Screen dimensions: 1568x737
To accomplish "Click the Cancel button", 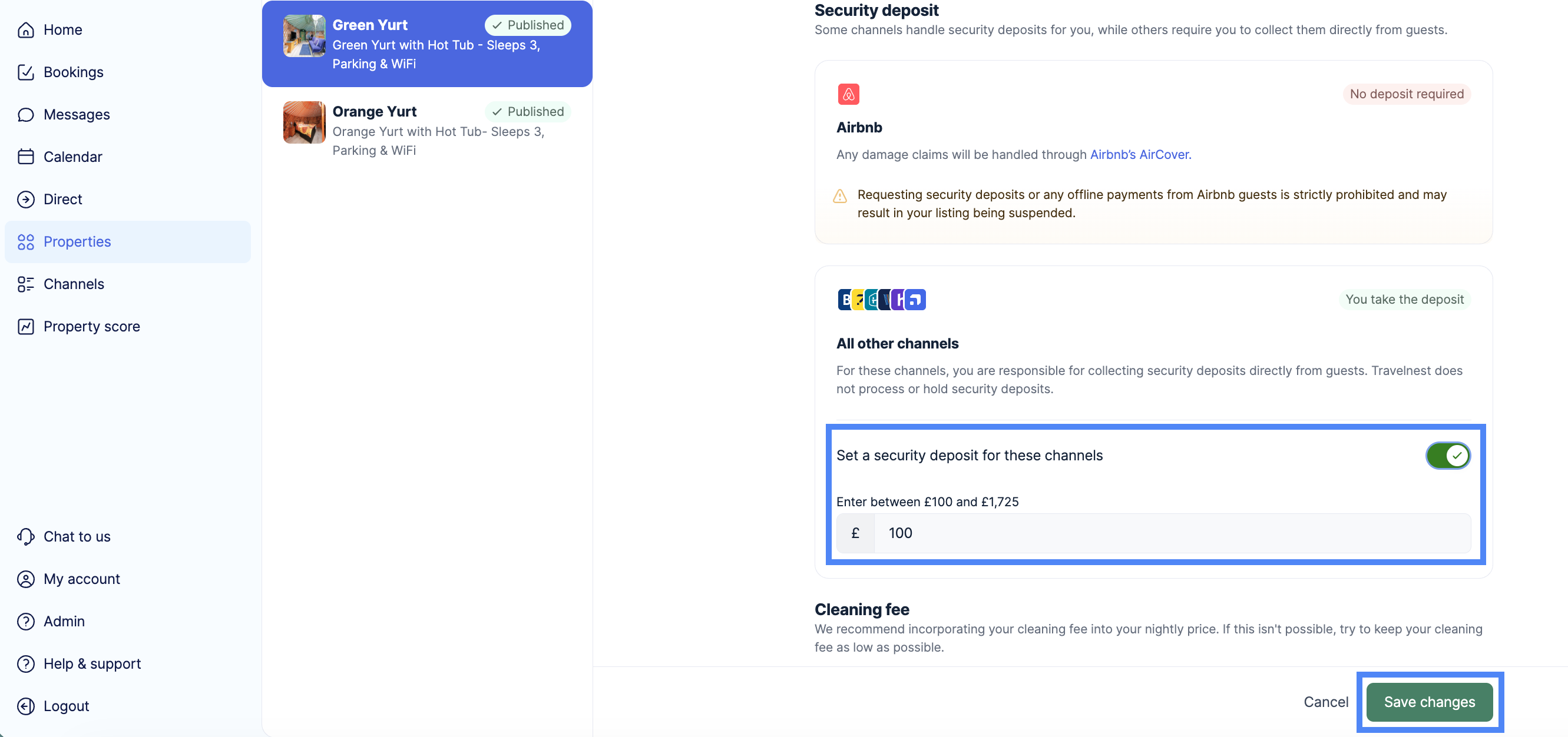I will tap(1326, 702).
